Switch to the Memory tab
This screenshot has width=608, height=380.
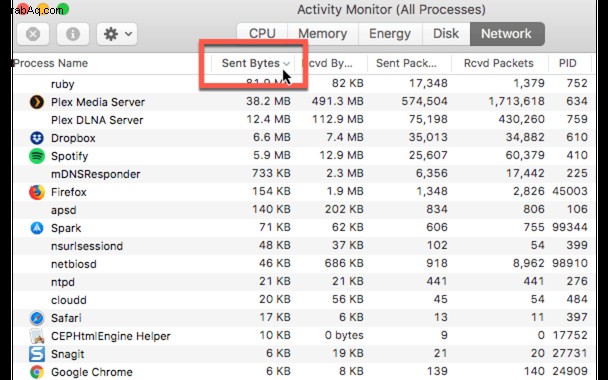click(323, 34)
